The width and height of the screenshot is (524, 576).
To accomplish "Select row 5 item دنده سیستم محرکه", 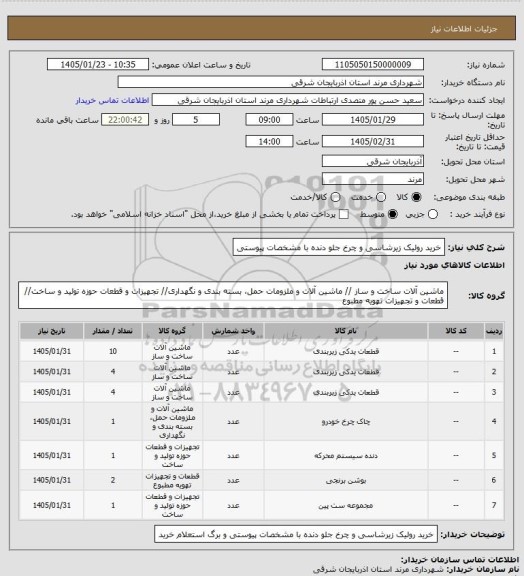I will click(x=346, y=456).
